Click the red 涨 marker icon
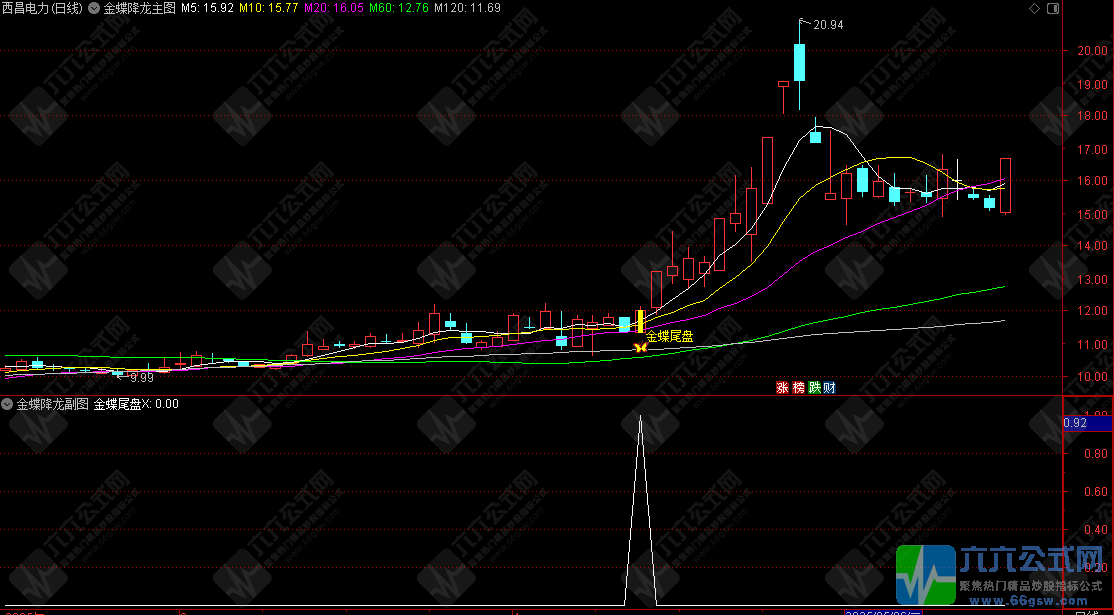Viewport: 1114px width, 615px height. [x=782, y=388]
